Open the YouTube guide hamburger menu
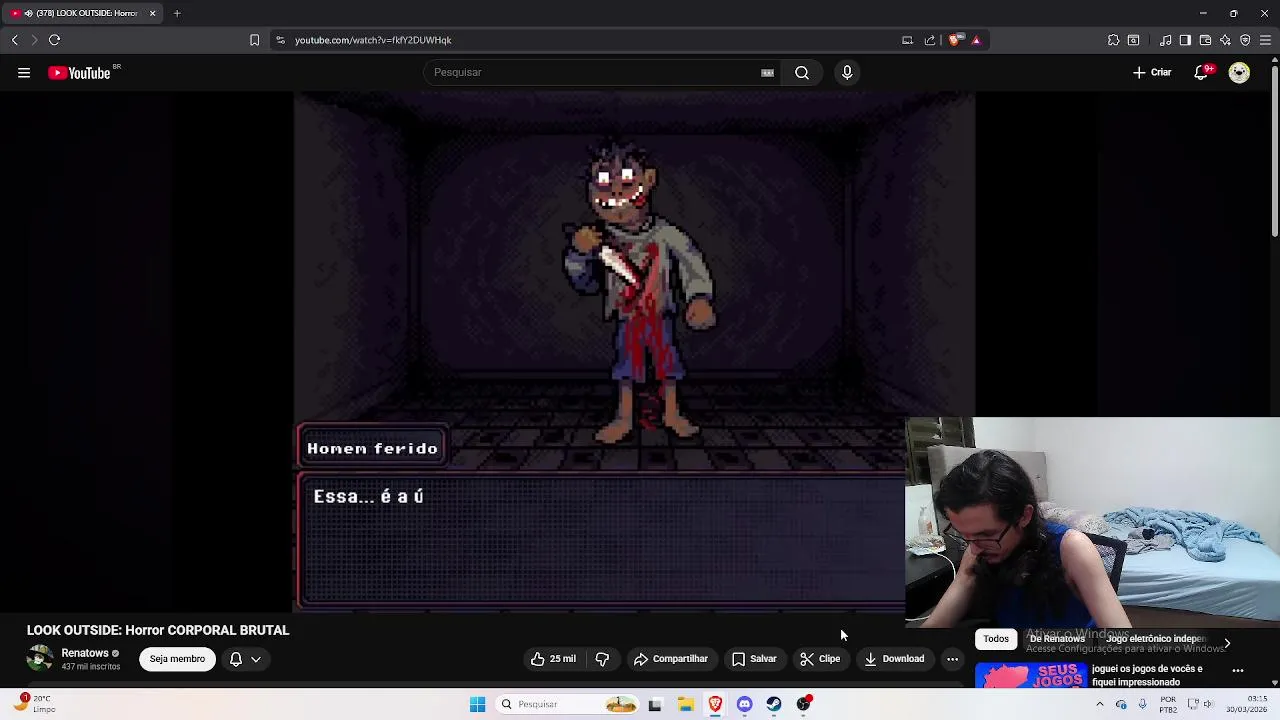 (24, 72)
